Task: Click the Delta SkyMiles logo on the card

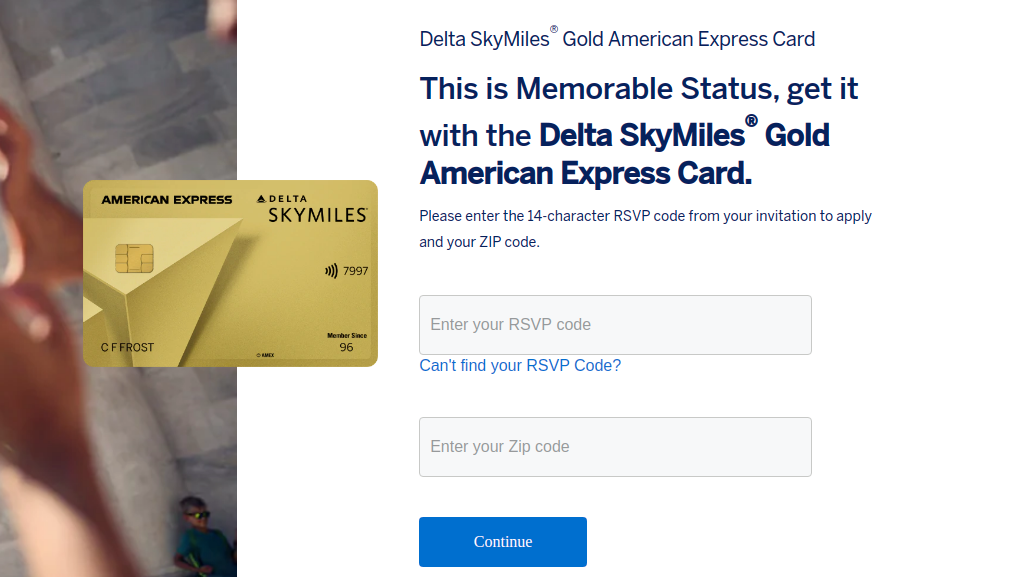Action: pos(311,208)
